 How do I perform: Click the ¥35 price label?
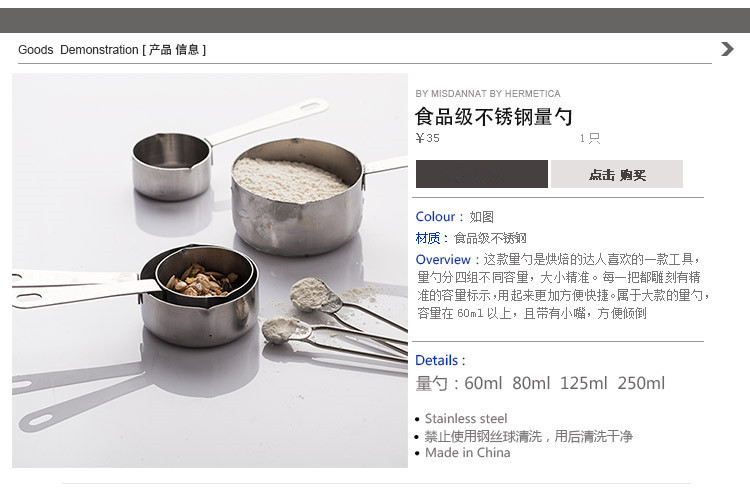[428, 138]
